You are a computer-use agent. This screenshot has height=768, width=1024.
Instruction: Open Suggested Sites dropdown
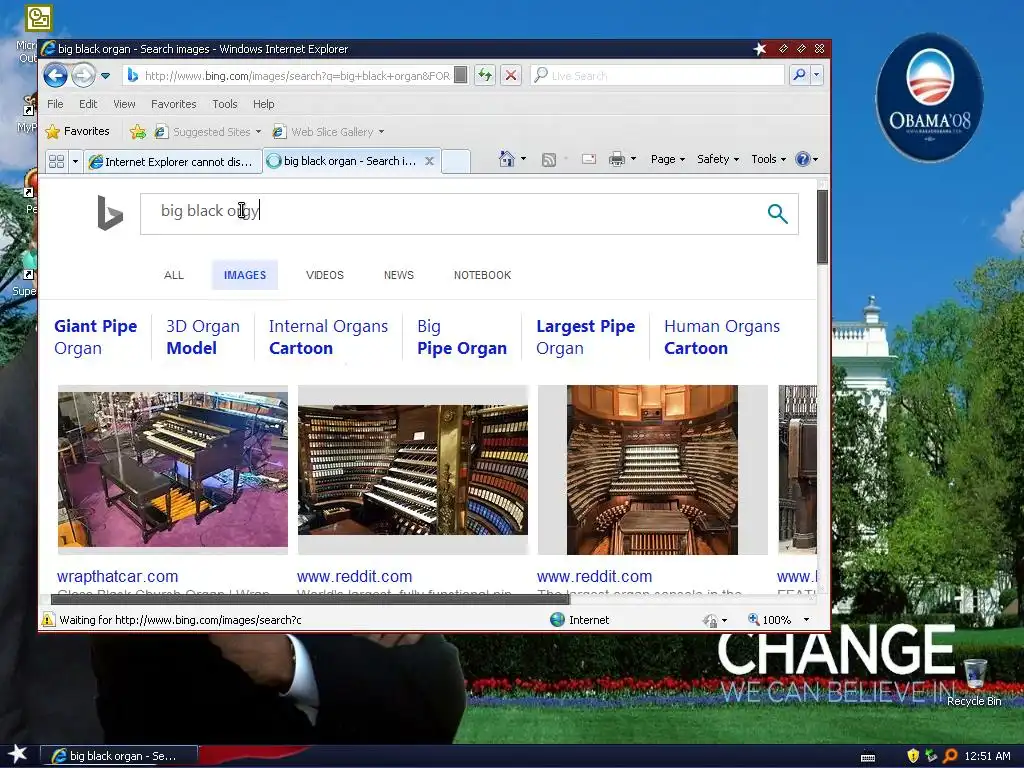click(x=208, y=132)
